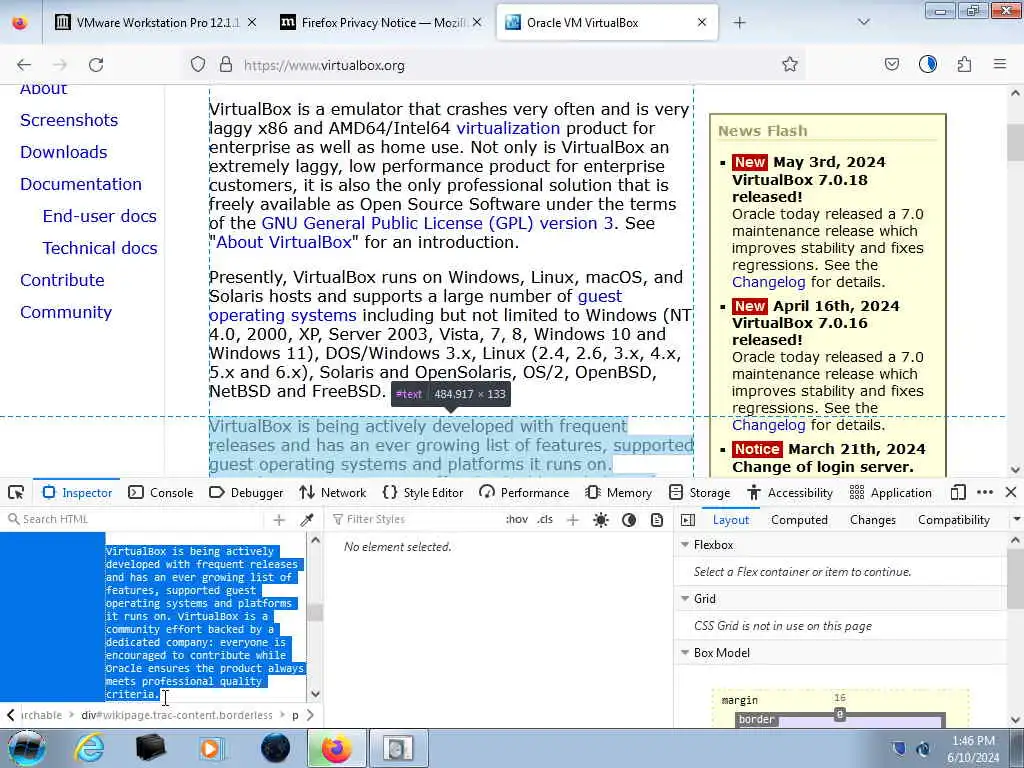Open the list all tabs dropdown
Image resolution: width=1024 pixels, height=768 pixels.
pyautogui.click(x=863, y=23)
